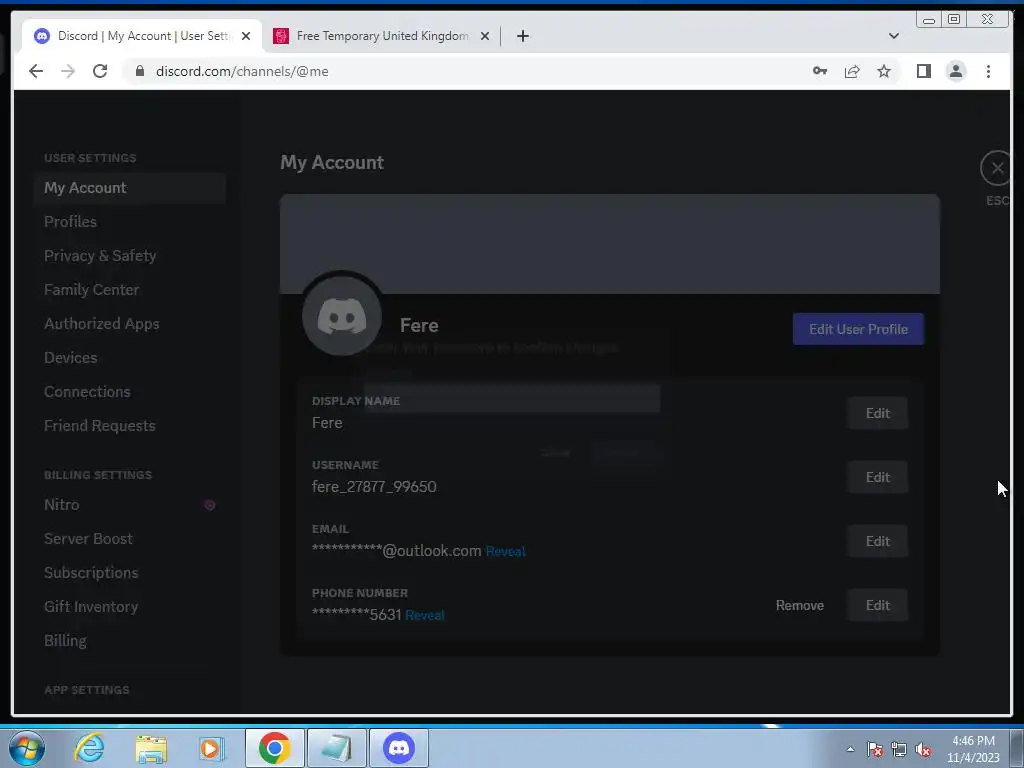Click the Edit User Profile button

(858, 329)
